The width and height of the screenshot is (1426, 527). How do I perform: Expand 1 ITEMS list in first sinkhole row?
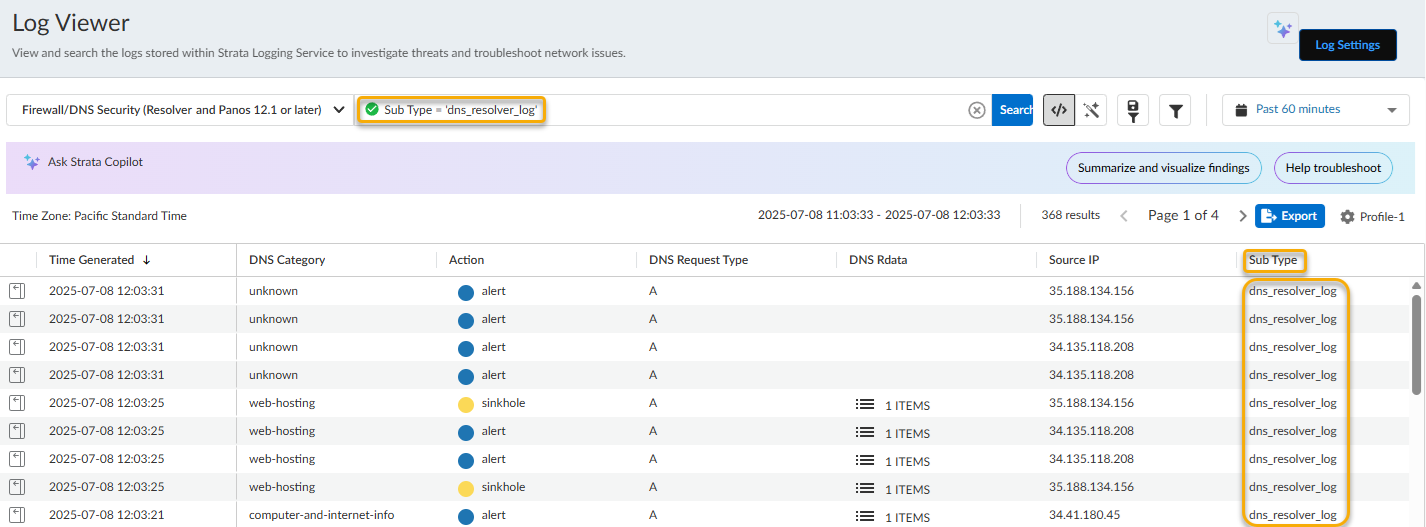point(893,405)
